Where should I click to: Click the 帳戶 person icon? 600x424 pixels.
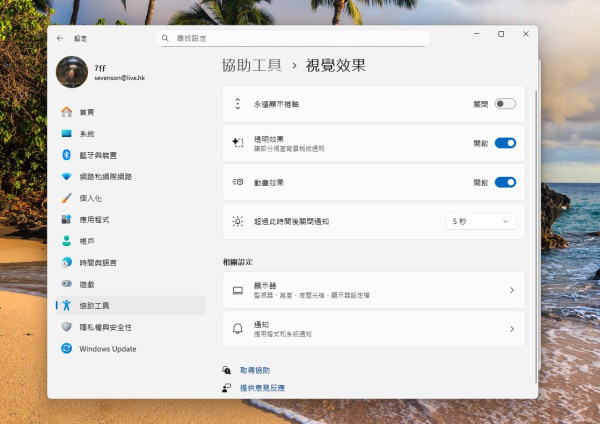(x=67, y=241)
